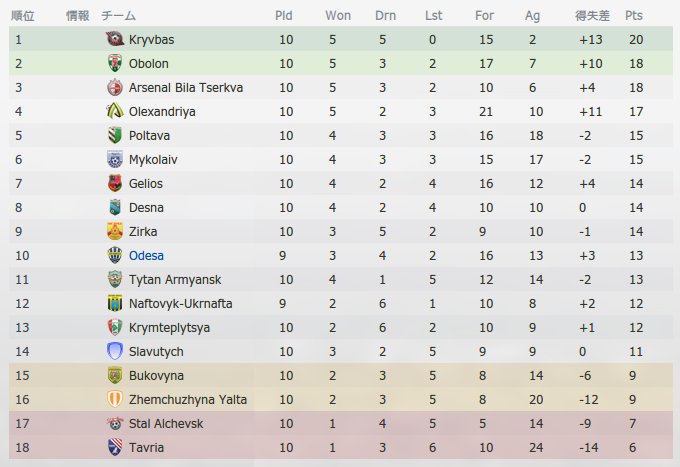Click the Gelios club crest
680x467 pixels.
point(114,183)
